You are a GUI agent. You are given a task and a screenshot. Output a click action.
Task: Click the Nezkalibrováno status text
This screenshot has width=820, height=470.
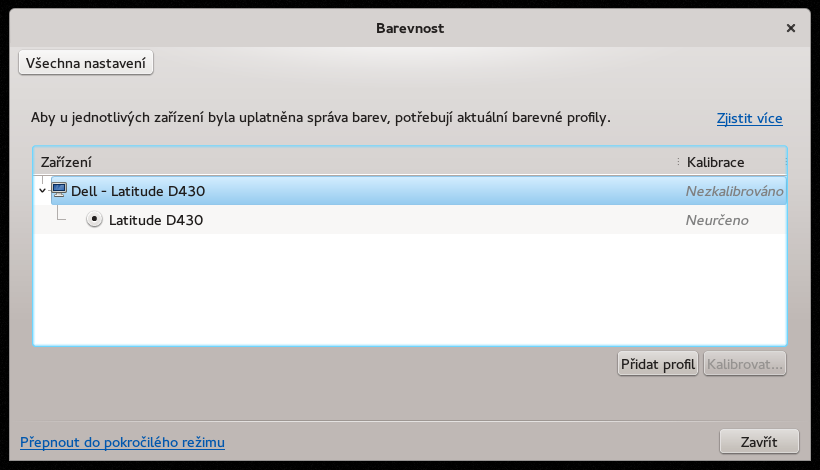click(x=734, y=191)
